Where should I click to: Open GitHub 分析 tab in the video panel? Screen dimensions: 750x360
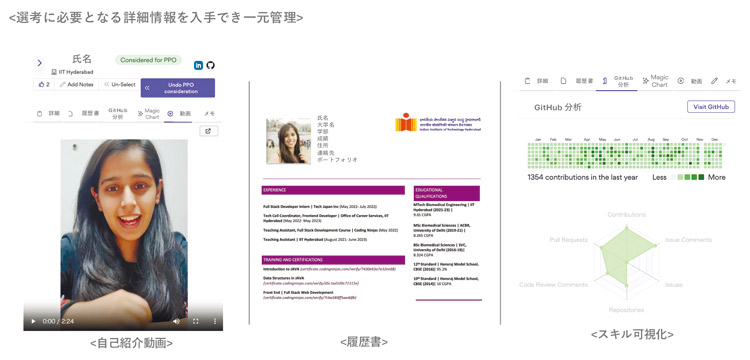118,113
